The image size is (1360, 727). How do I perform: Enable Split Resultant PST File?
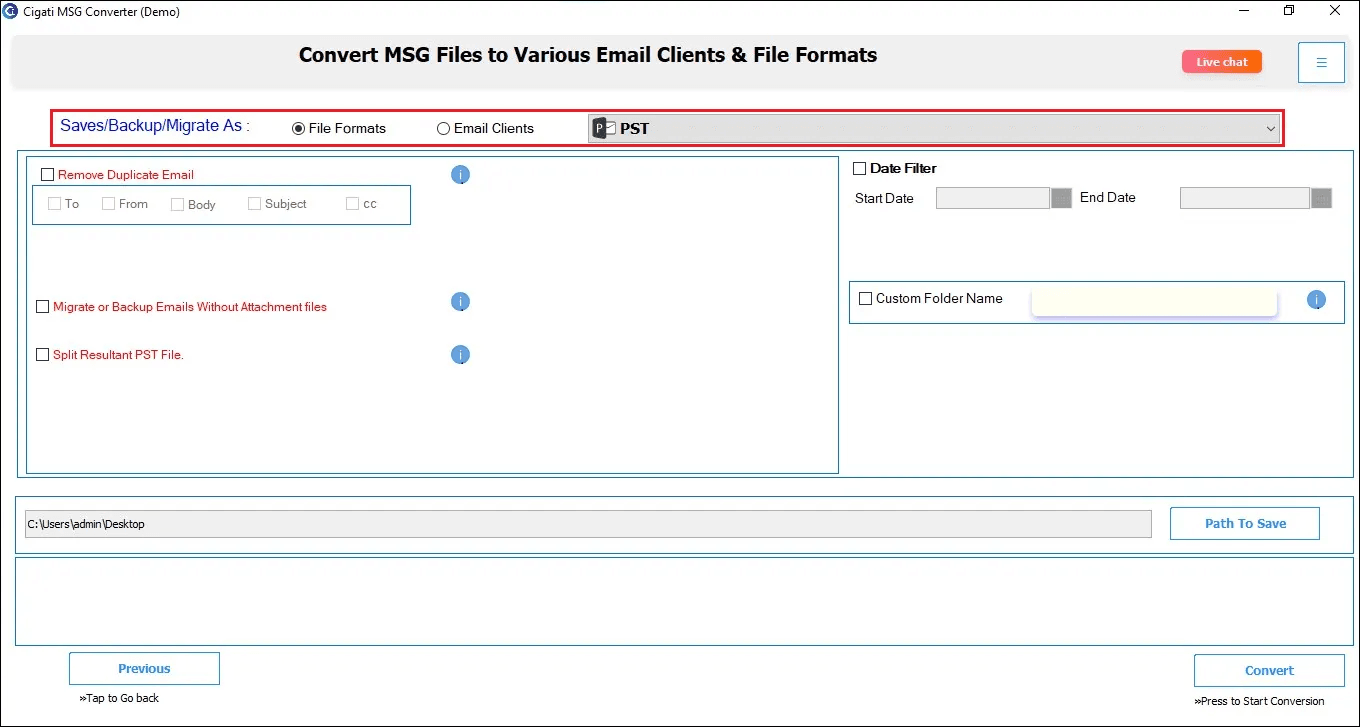[42, 354]
